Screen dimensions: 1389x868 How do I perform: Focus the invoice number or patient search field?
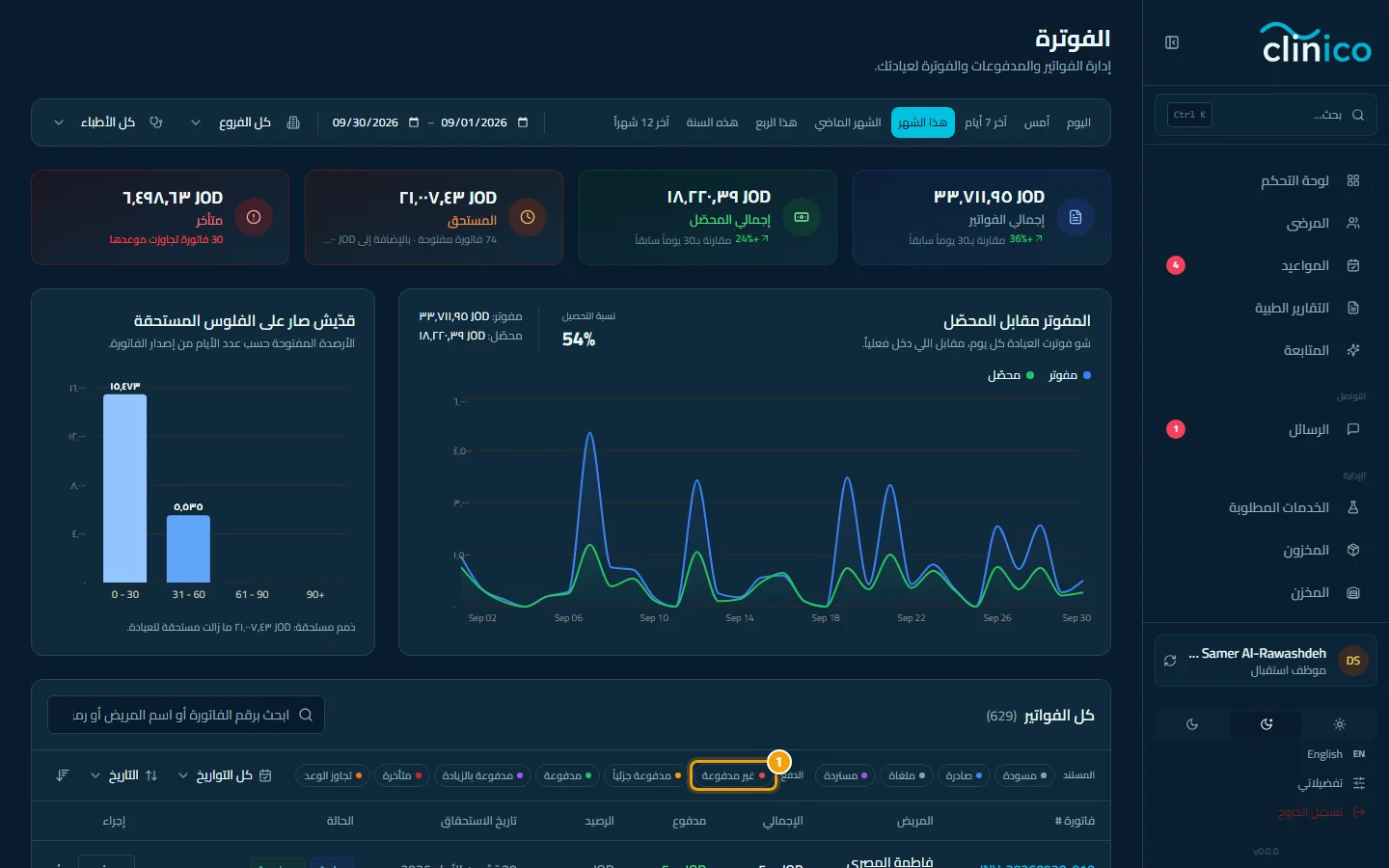186,715
